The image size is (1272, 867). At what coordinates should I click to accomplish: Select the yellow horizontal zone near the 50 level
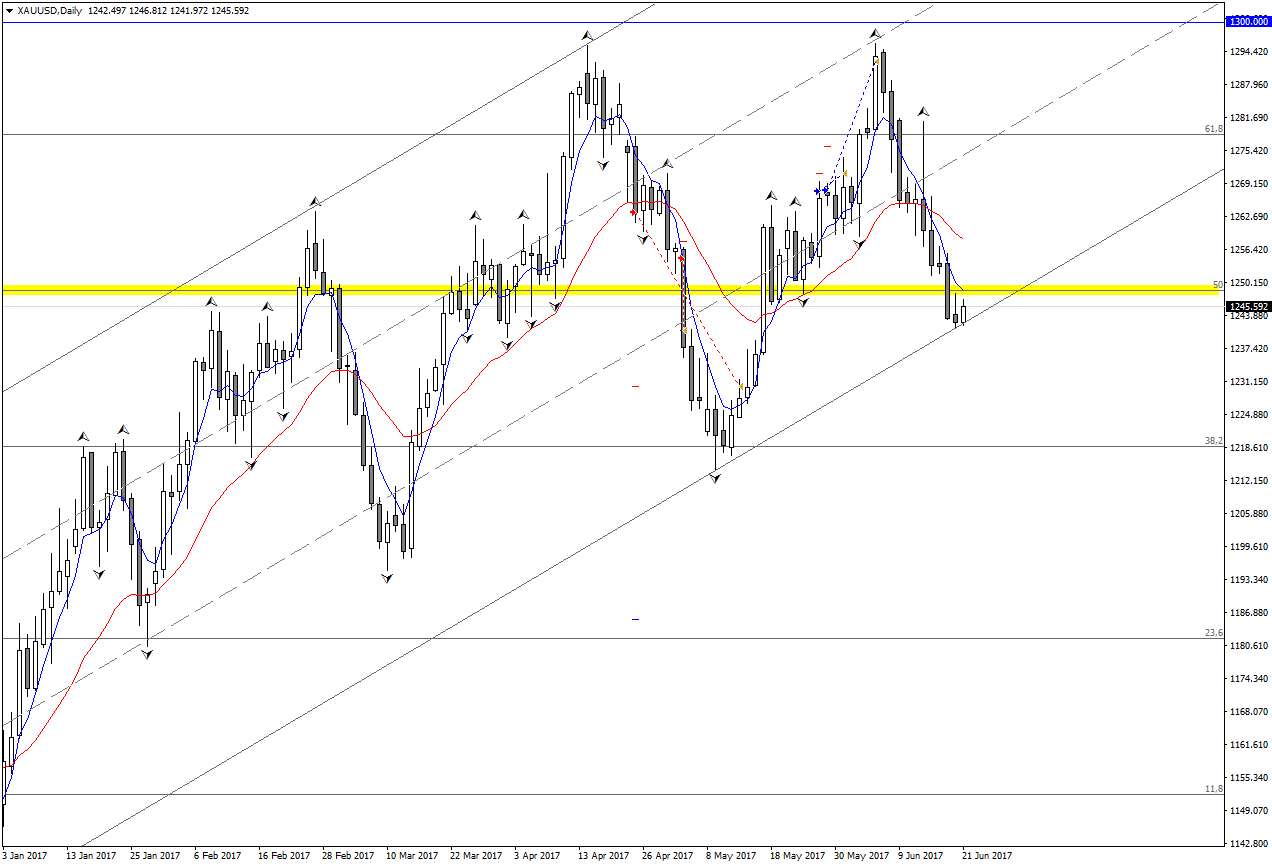pos(612,290)
